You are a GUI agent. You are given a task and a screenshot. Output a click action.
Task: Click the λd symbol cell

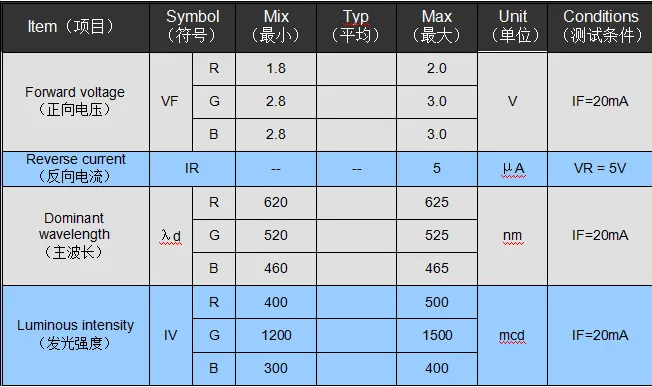[x=171, y=236]
